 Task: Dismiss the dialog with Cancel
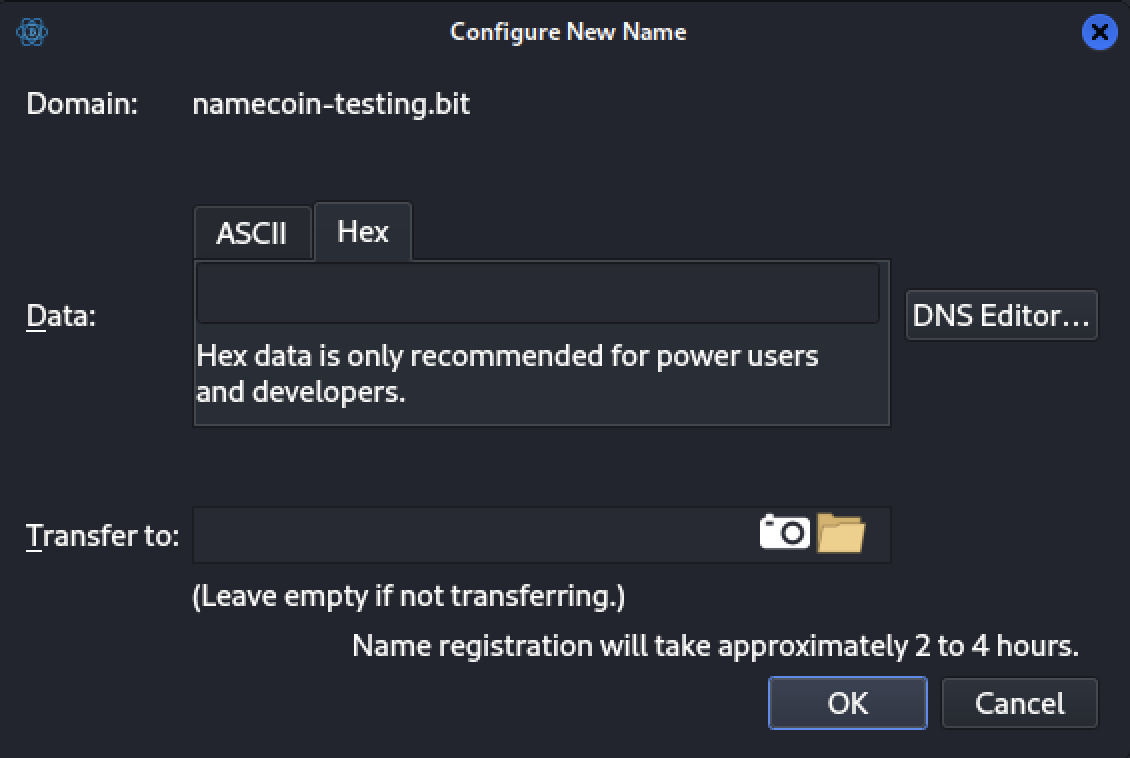(1019, 703)
